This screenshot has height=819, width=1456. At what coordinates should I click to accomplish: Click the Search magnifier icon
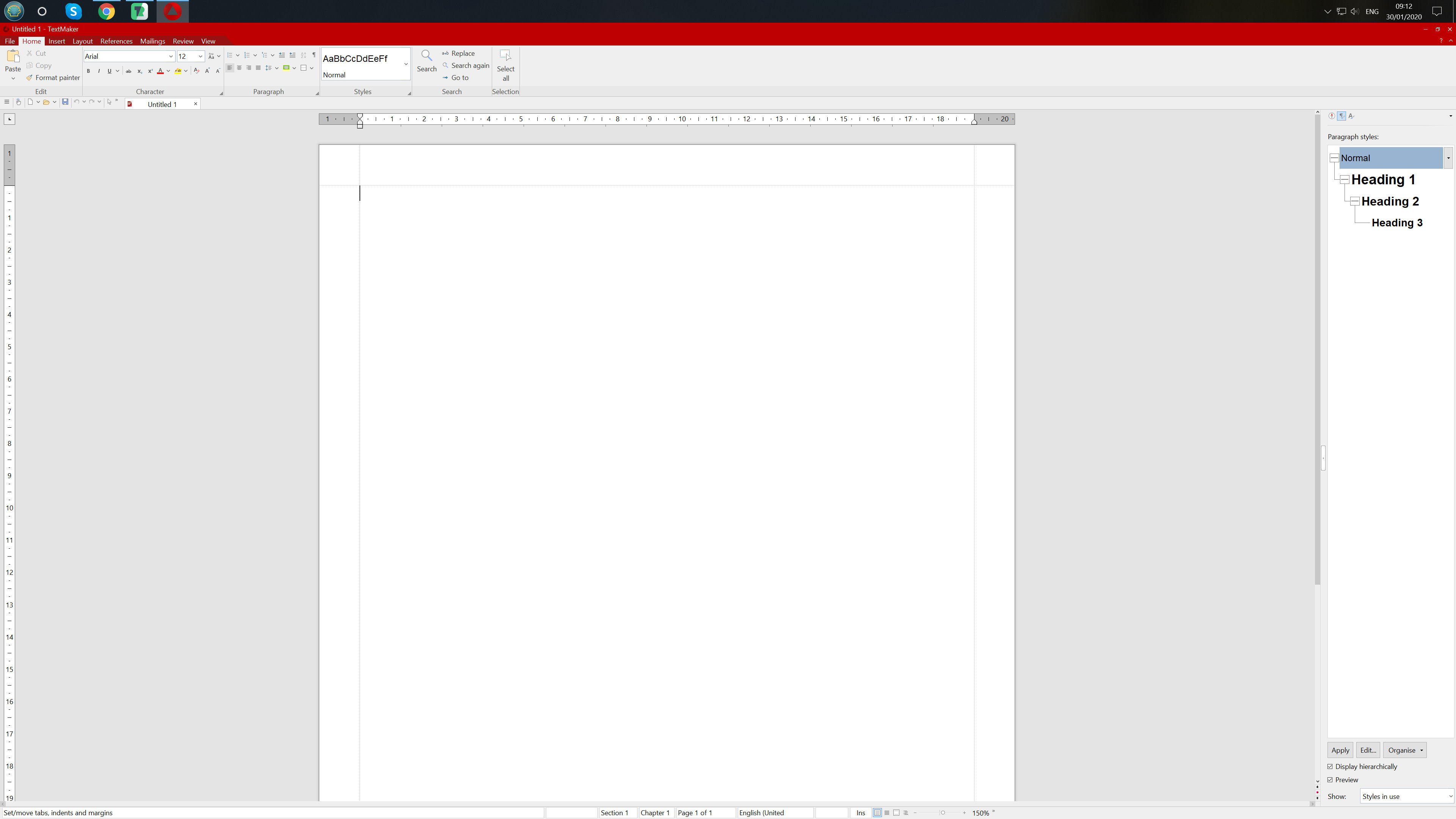(x=426, y=55)
